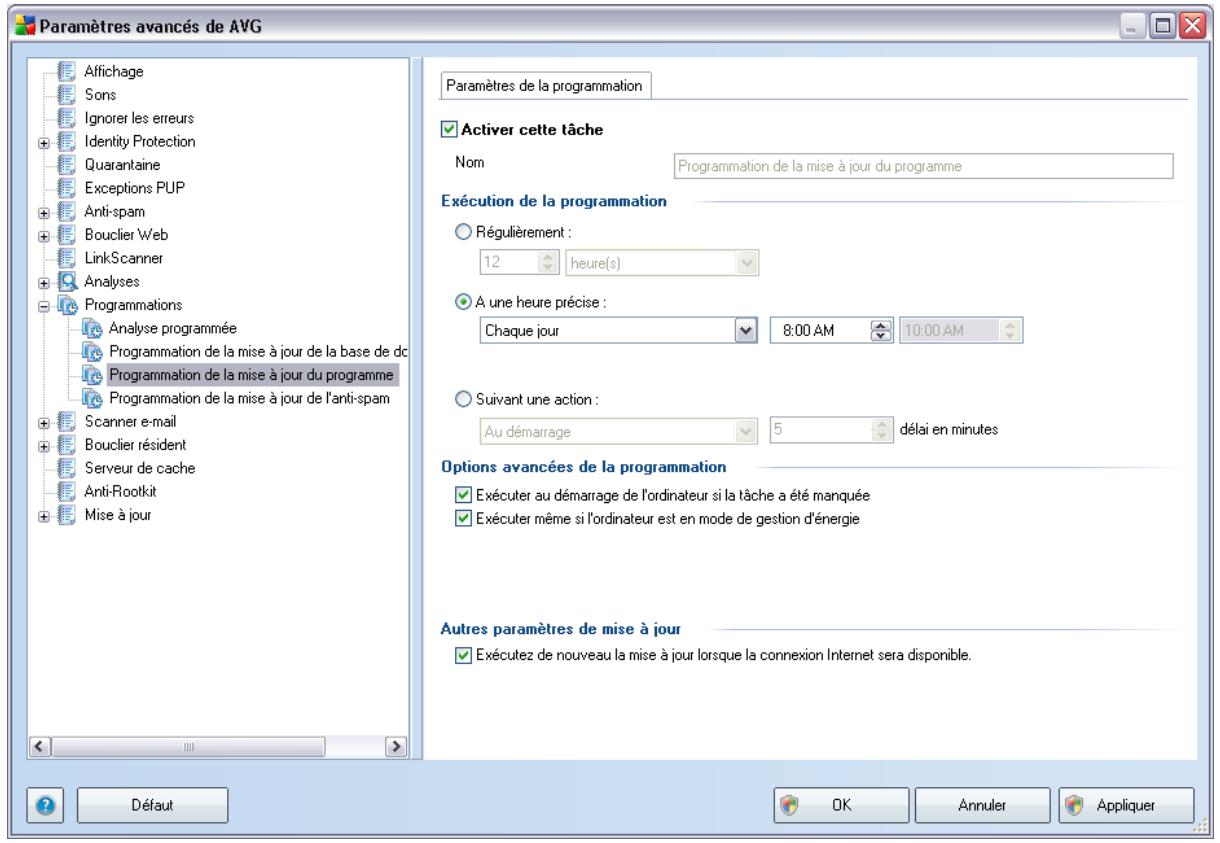The height and width of the screenshot is (843, 1220).
Task: Click the Annuler button
Action: [981, 803]
